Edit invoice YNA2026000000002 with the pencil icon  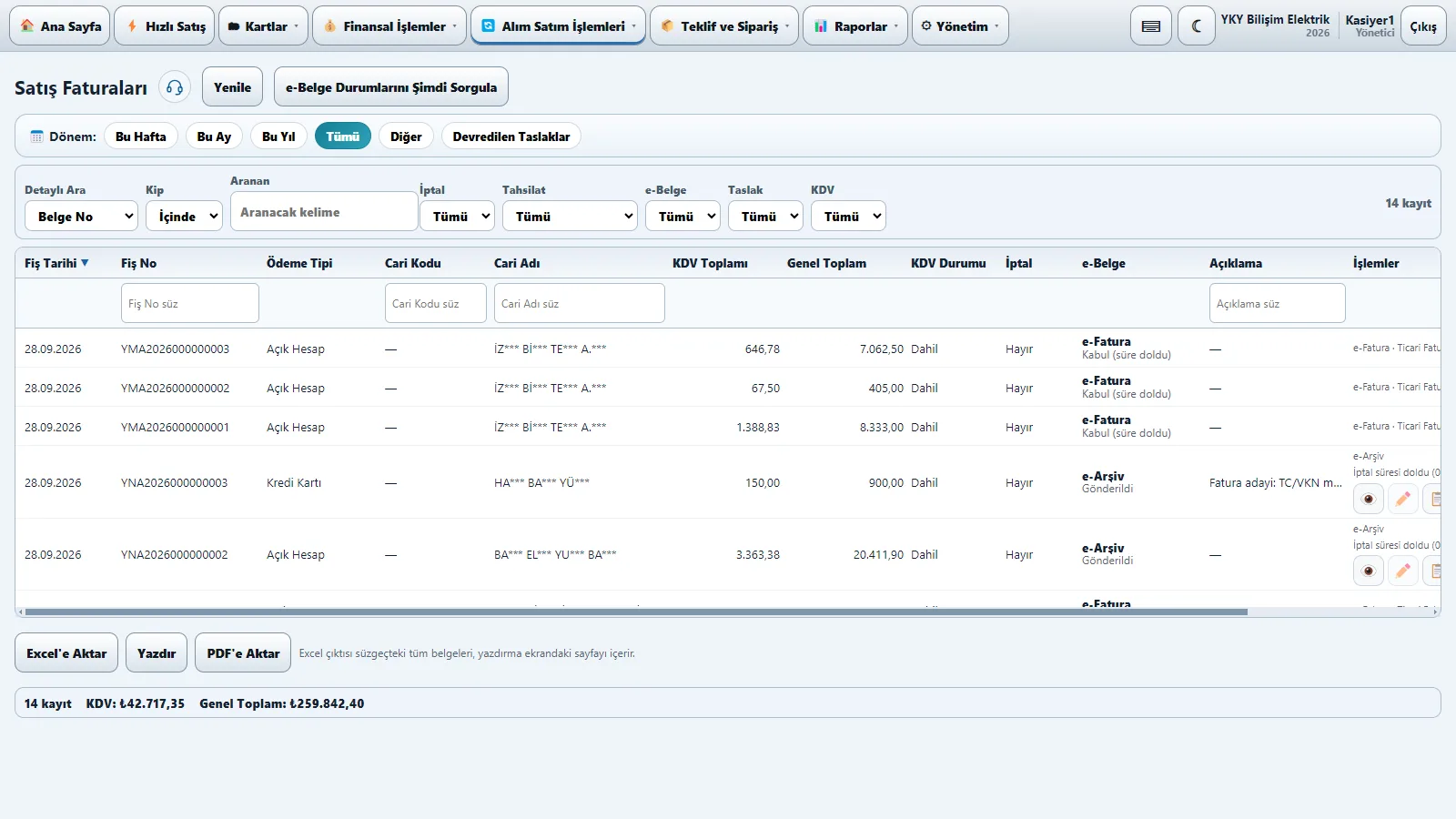[x=1403, y=571]
